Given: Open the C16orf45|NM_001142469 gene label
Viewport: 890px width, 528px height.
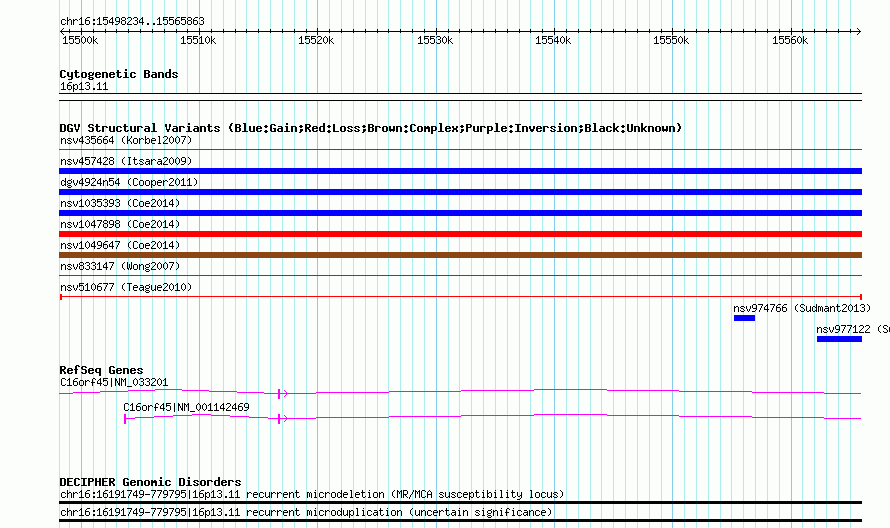Looking at the screenshot, I should pyautogui.click(x=186, y=408).
